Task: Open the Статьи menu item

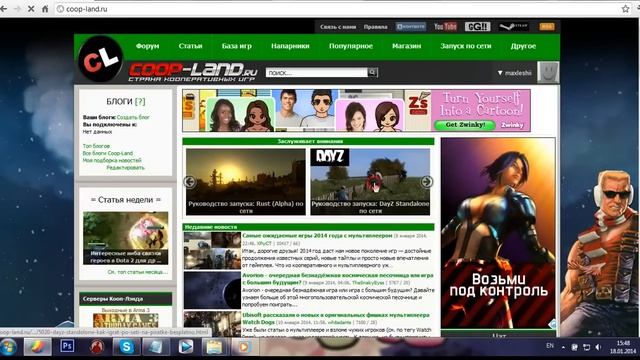Action: pos(190,46)
